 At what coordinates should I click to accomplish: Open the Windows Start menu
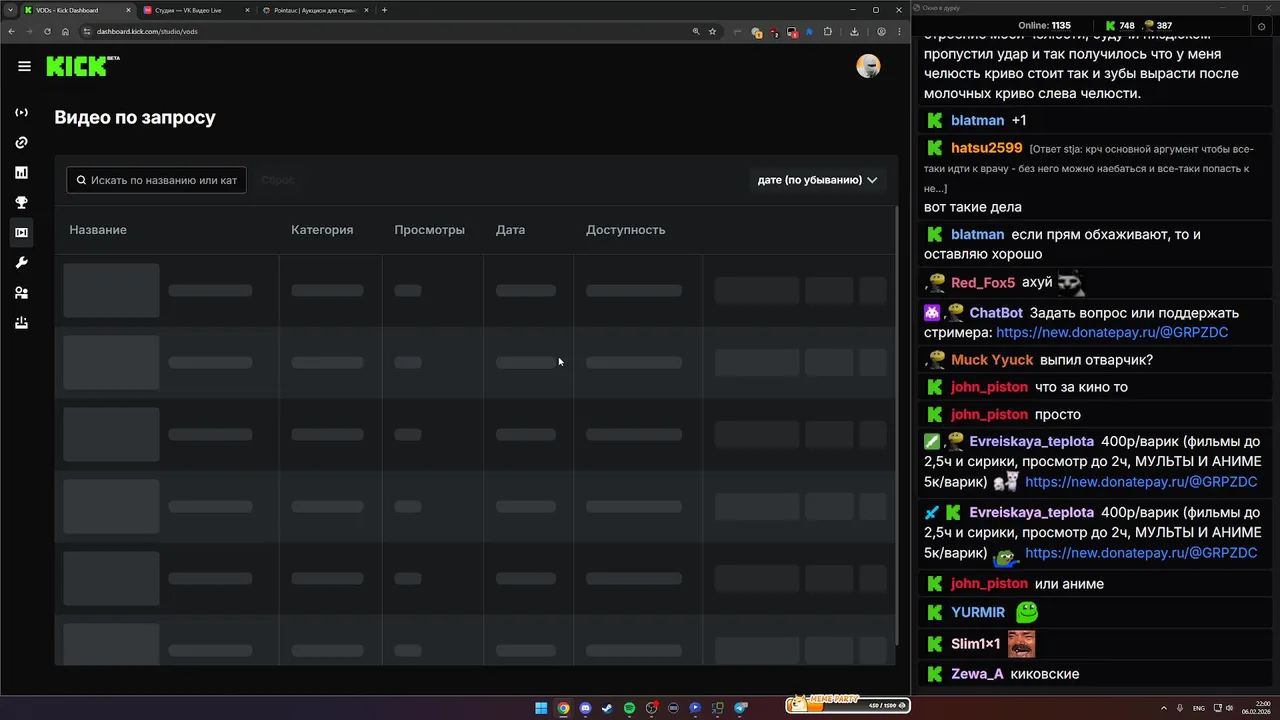coord(541,708)
